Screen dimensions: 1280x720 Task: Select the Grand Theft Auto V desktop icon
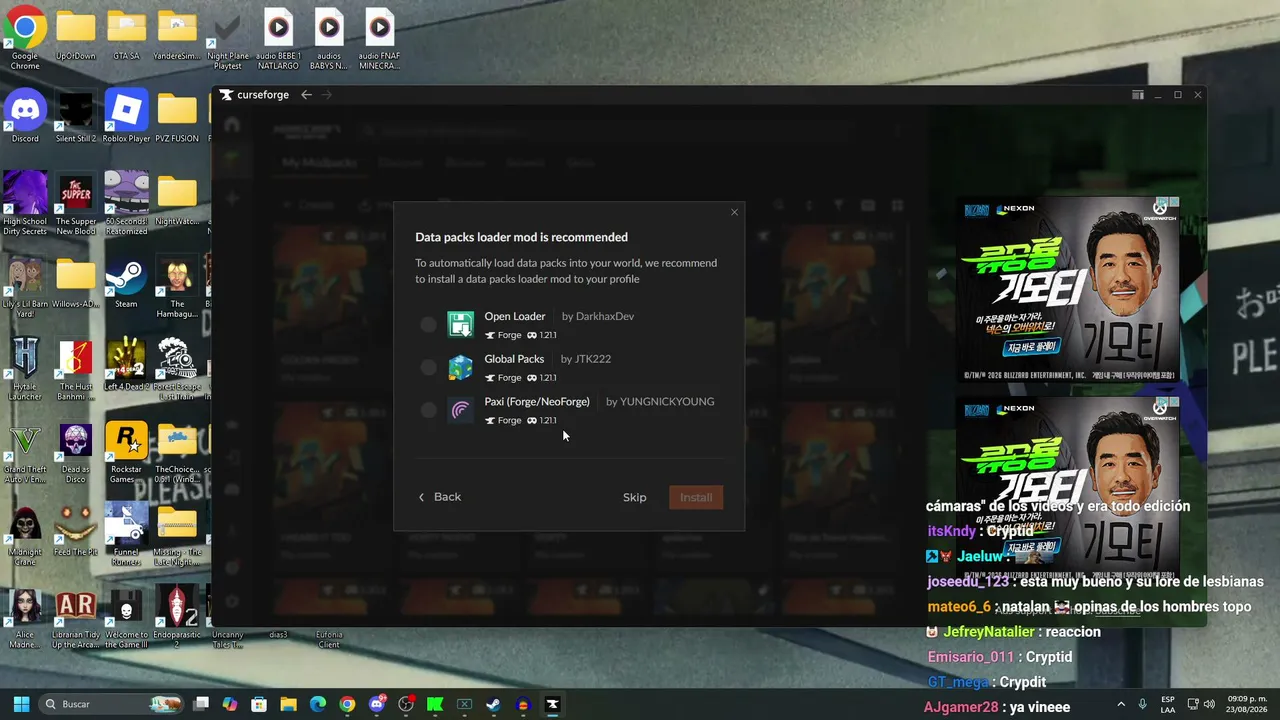pyautogui.click(x=25, y=452)
